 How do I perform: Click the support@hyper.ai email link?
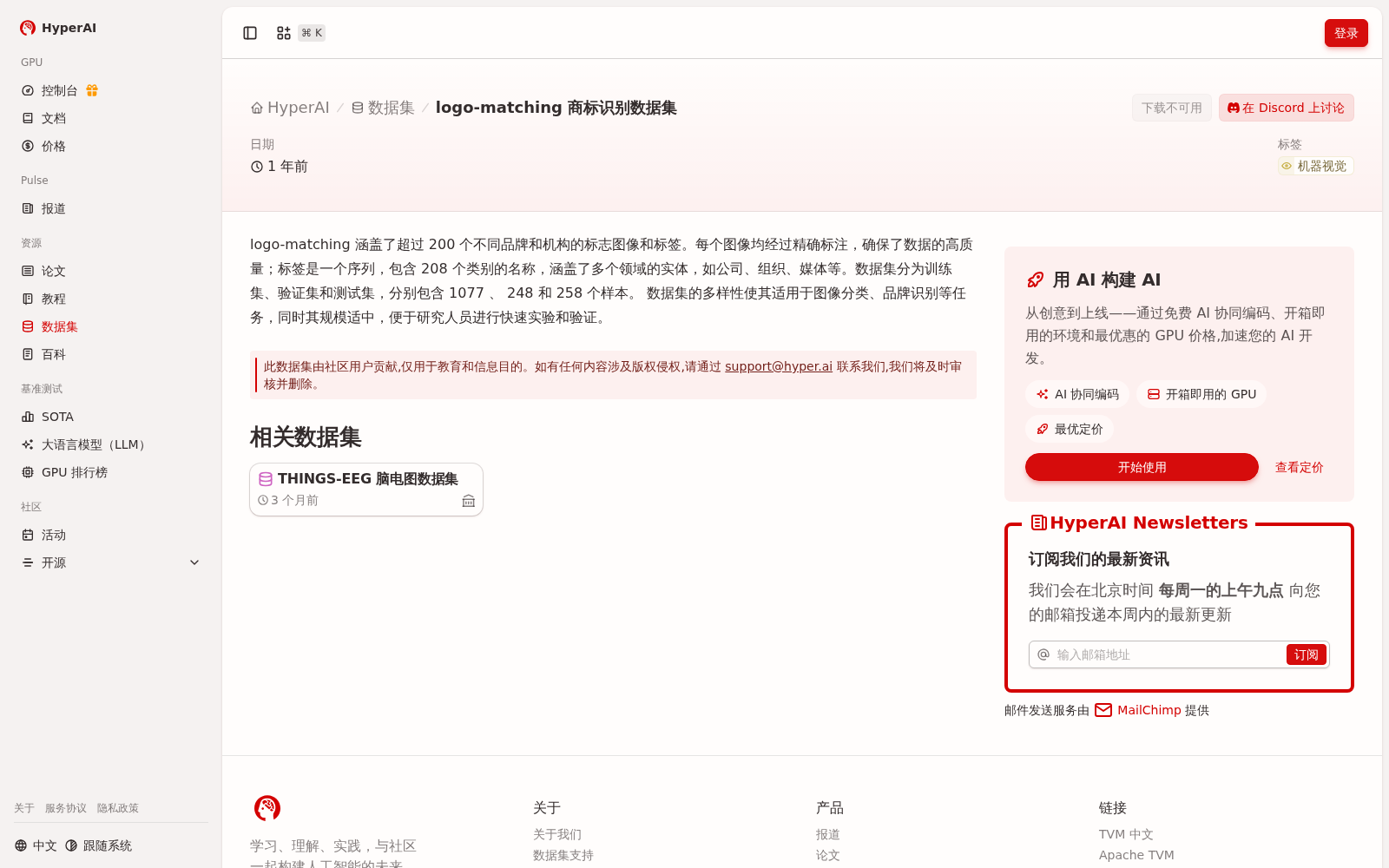pyautogui.click(x=779, y=366)
